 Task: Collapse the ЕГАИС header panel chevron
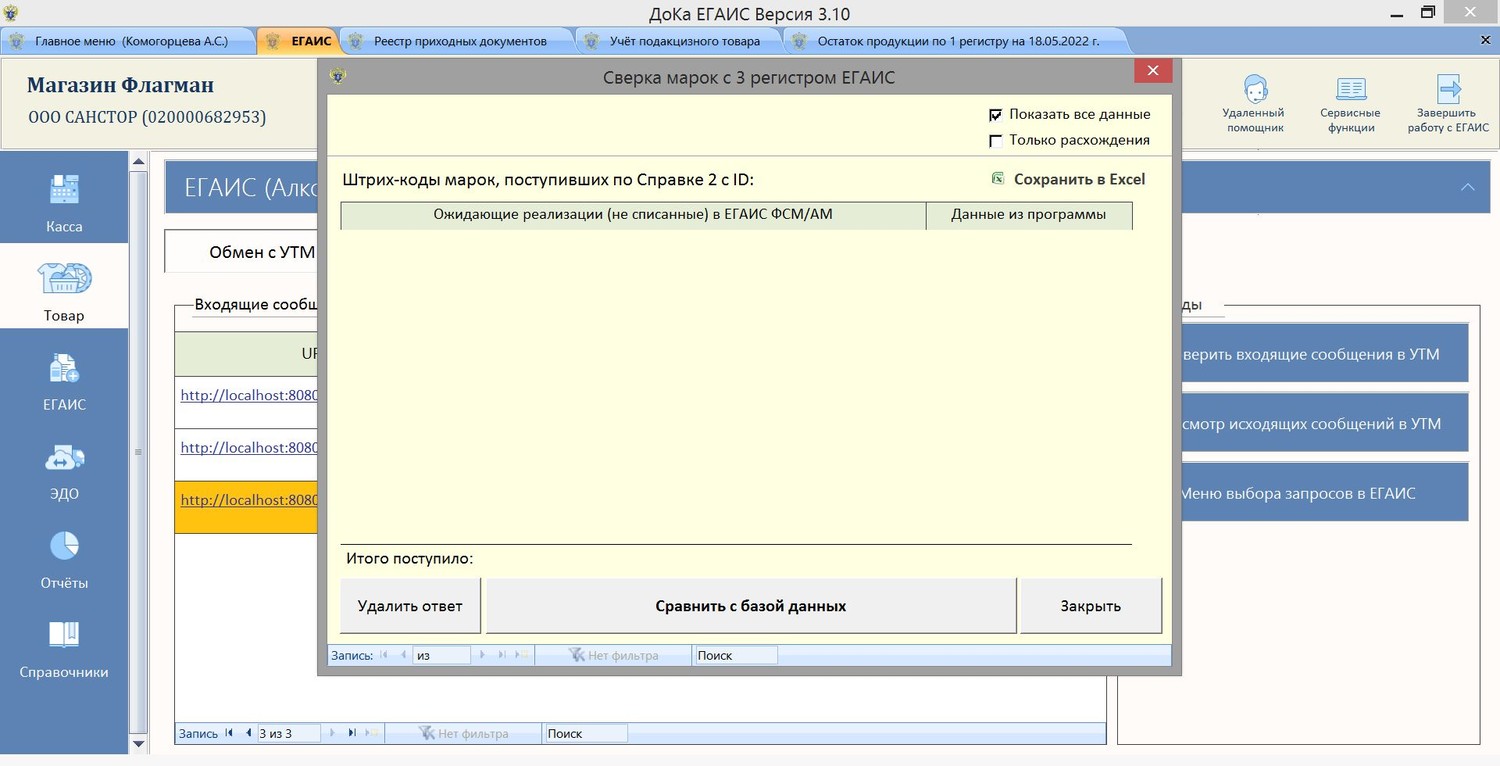click(1467, 187)
